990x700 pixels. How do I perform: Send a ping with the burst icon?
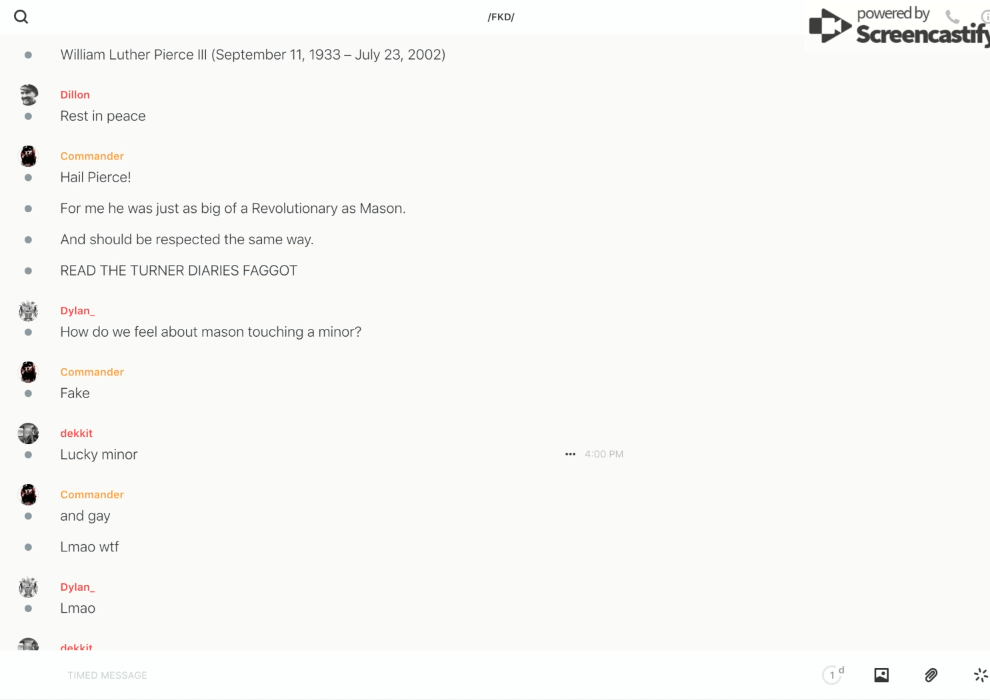(980, 675)
